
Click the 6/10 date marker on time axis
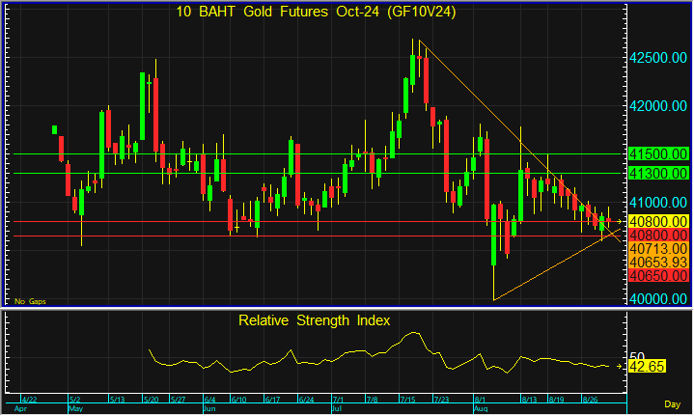[239, 400]
